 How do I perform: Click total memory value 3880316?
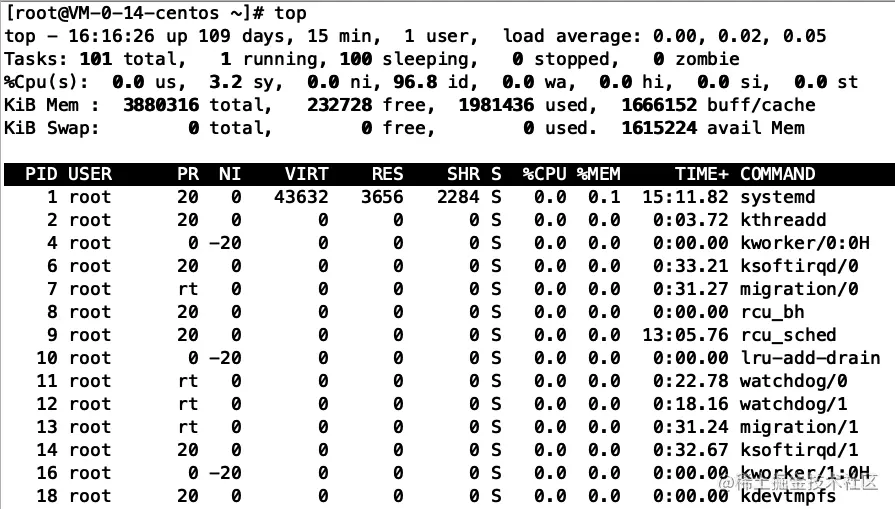[x=161, y=105]
